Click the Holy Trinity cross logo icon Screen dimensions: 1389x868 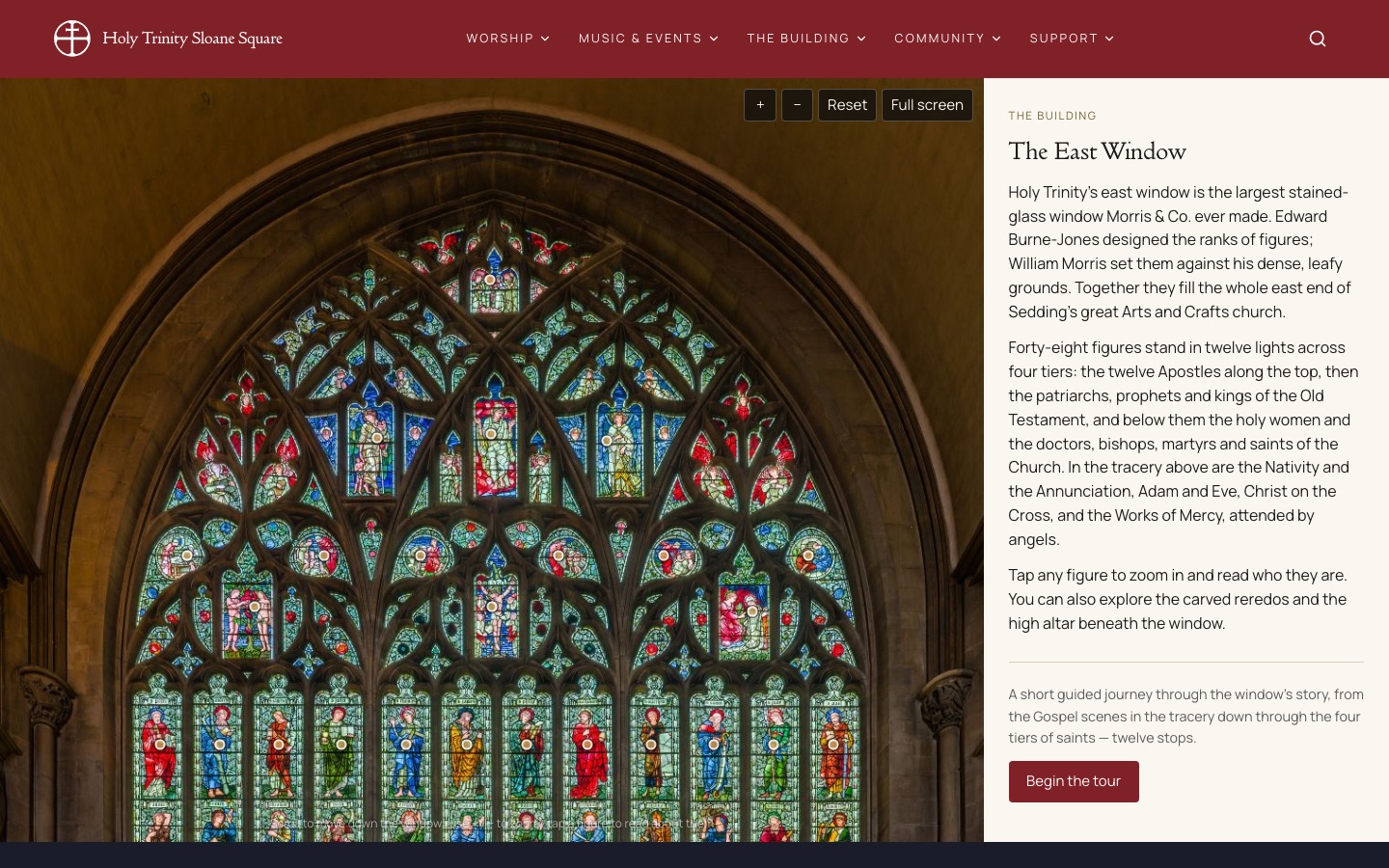(x=72, y=39)
